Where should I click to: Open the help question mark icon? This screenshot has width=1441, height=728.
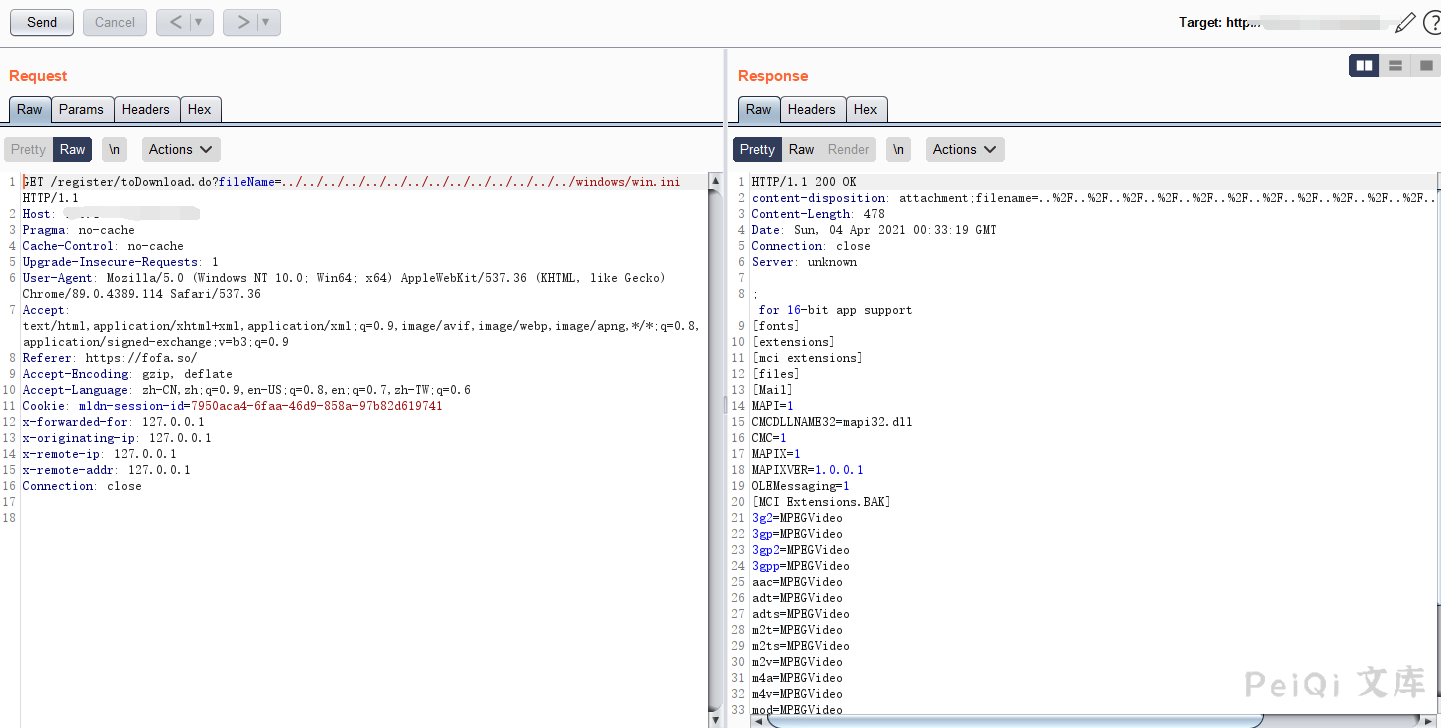[1432, 23]
